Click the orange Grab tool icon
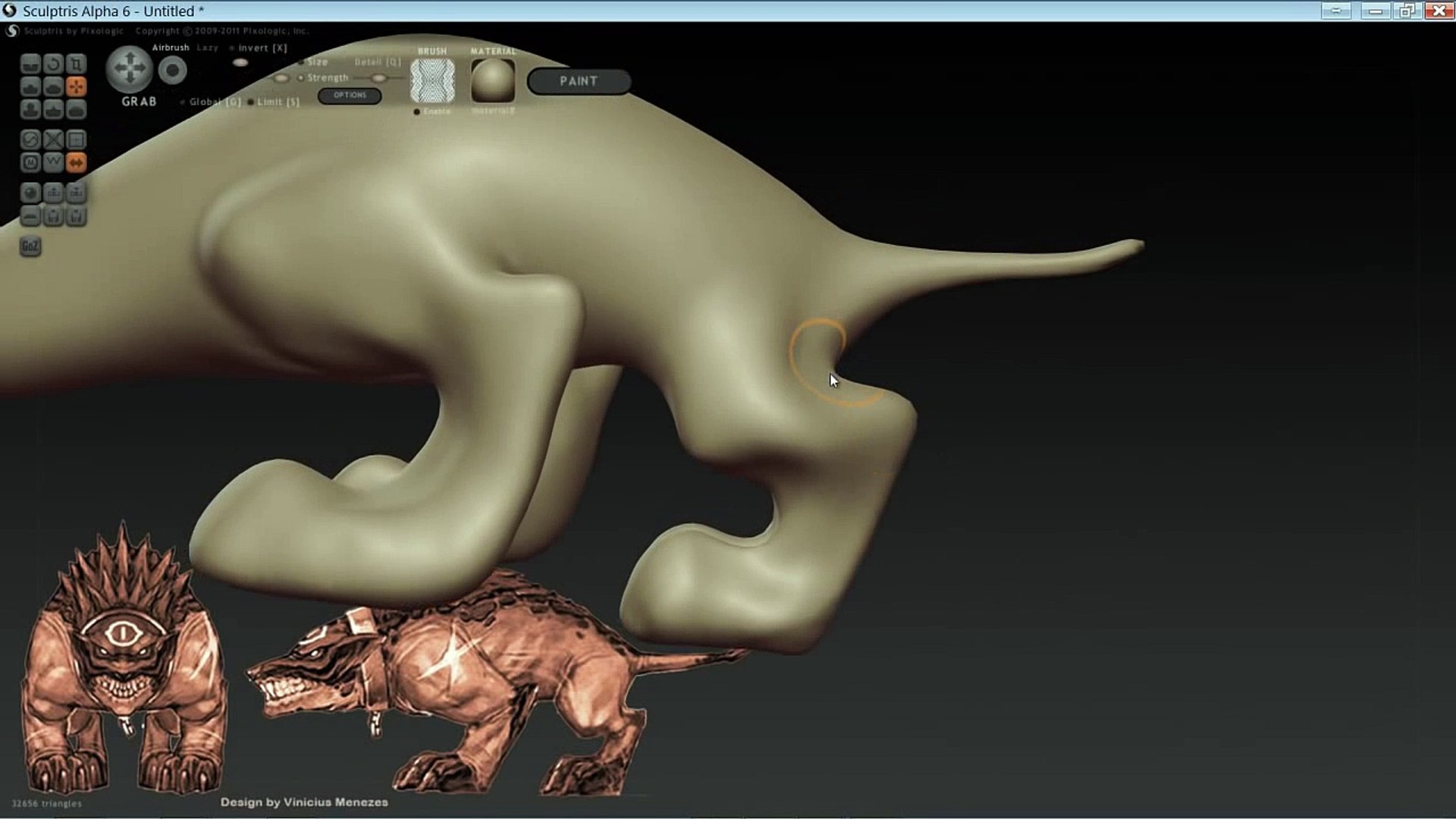1456x819 pixels. [76, 86]
